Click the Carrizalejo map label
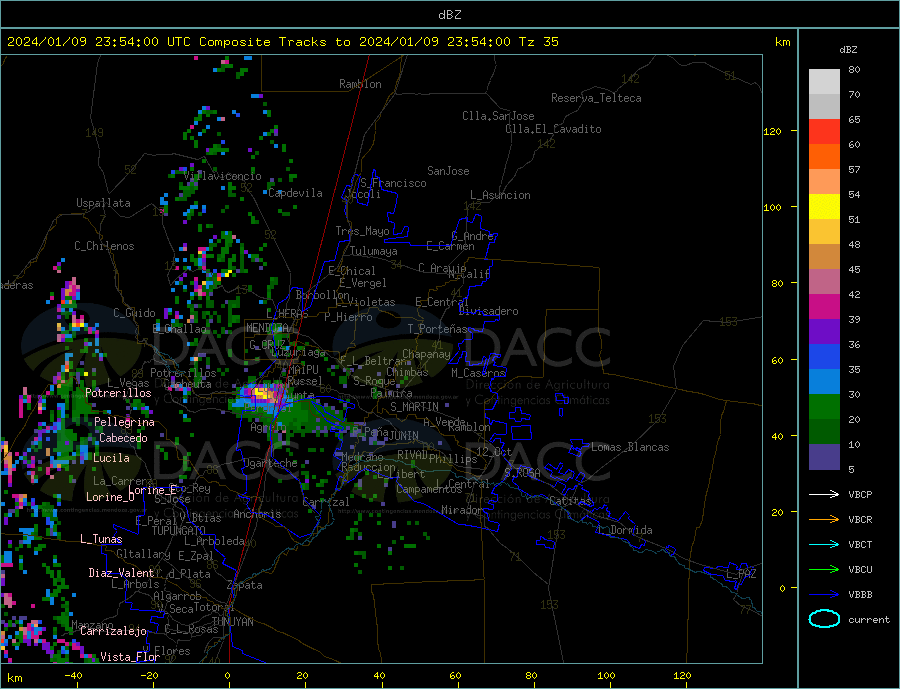Image resolution: width=900 pixels, height=689 pixels. coord(113,632)
